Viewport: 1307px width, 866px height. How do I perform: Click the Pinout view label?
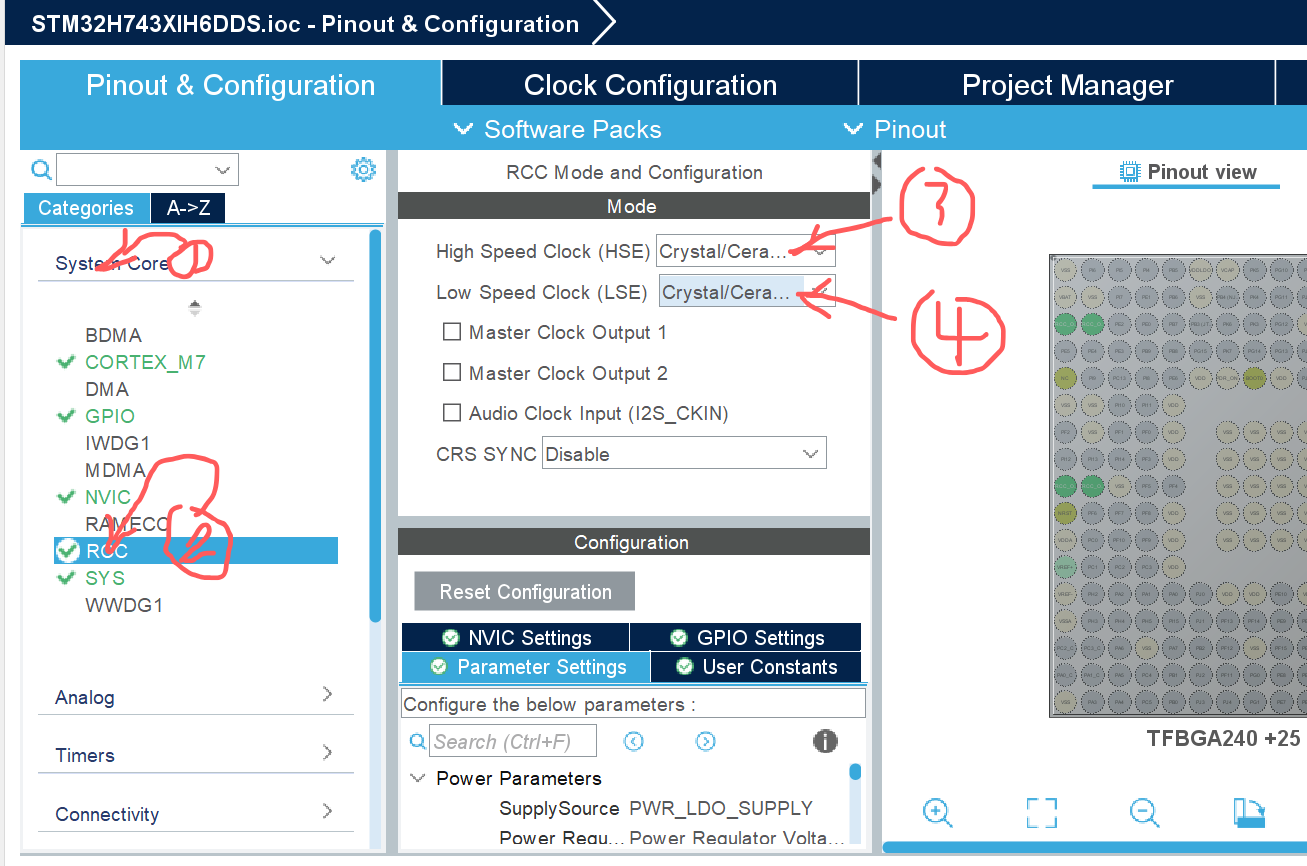coord(1202,171)
